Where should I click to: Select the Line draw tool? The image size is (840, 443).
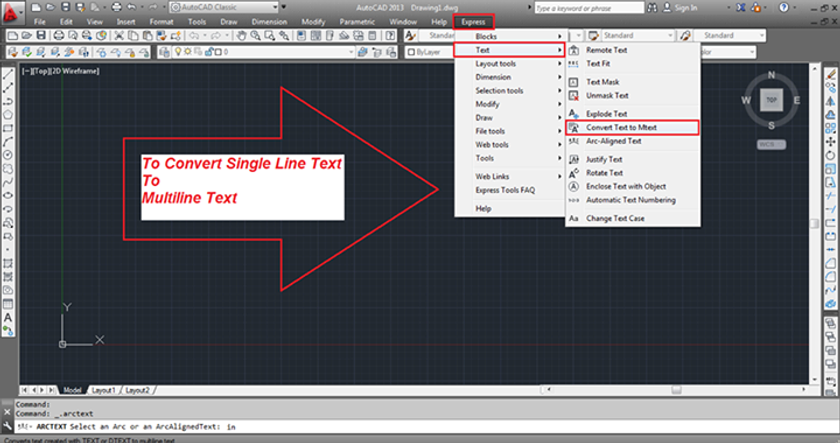8,74
